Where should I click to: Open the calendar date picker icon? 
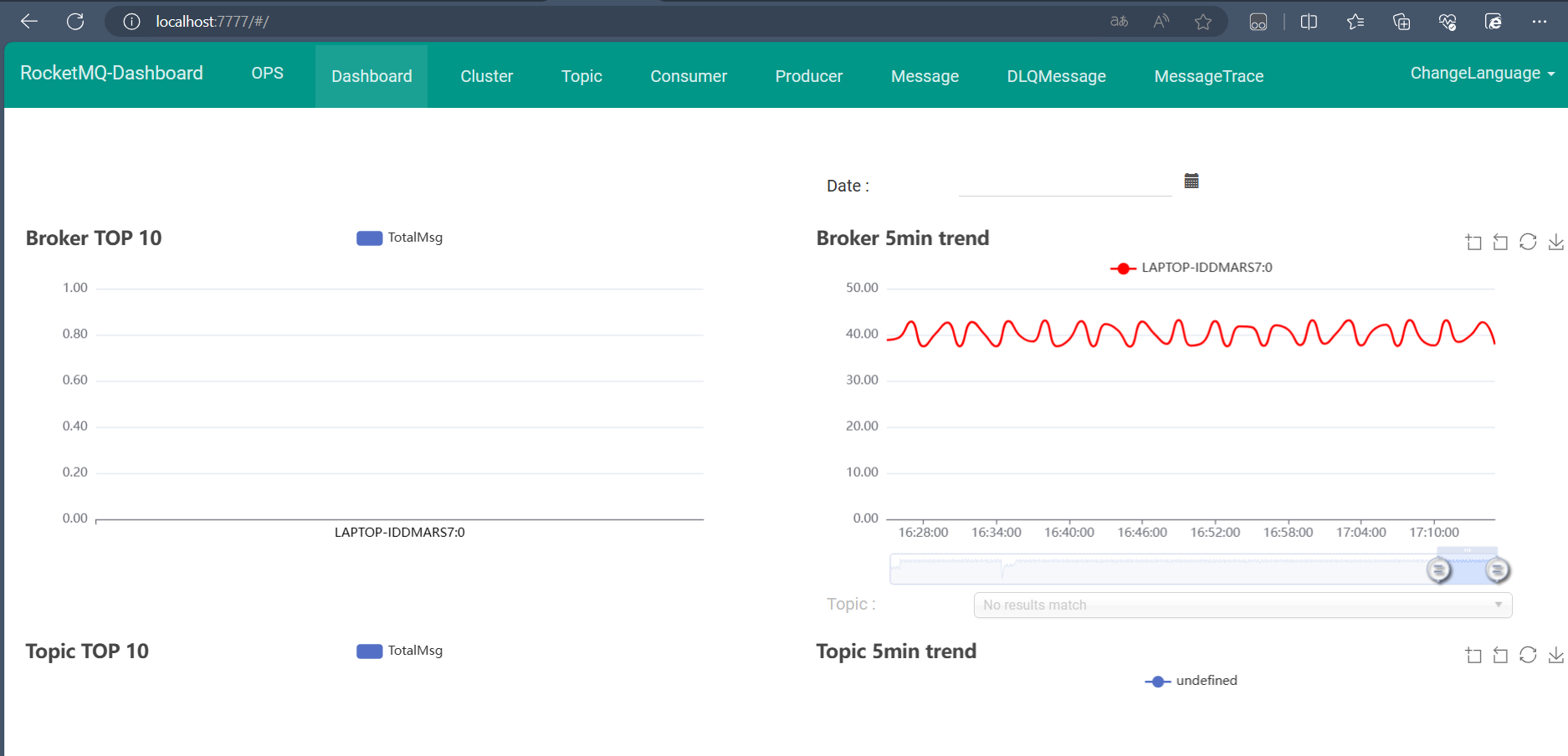1191,181
